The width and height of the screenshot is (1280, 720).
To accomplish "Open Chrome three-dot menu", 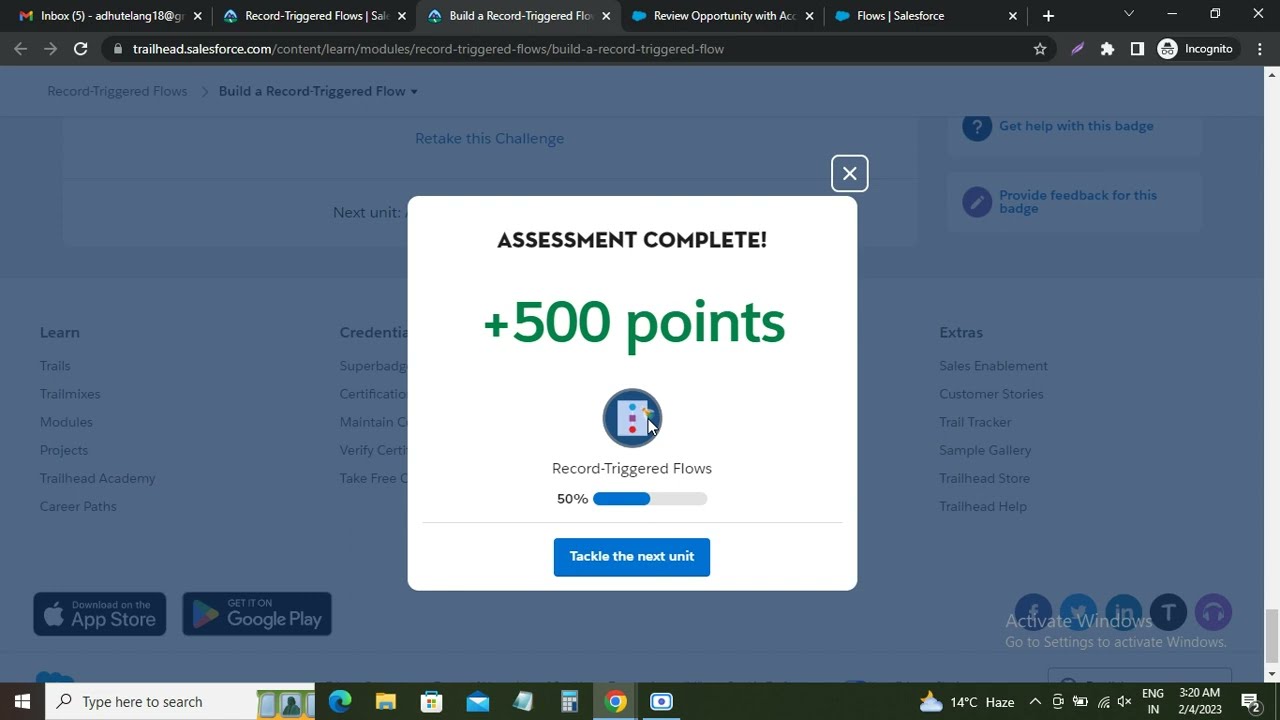I will pyautogui.click(x=1259, y=49).
